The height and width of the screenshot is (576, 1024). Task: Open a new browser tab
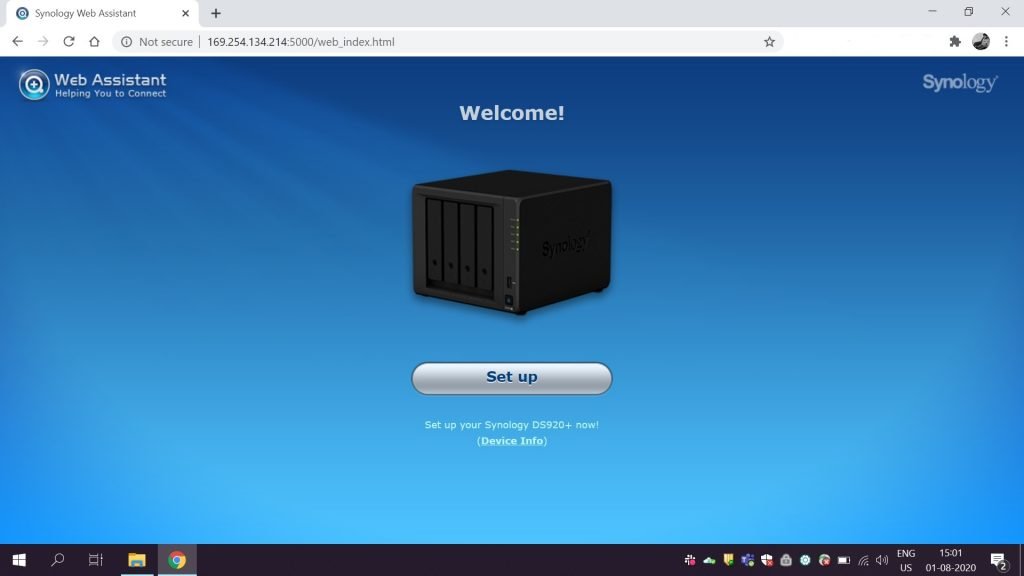(216, 13)
